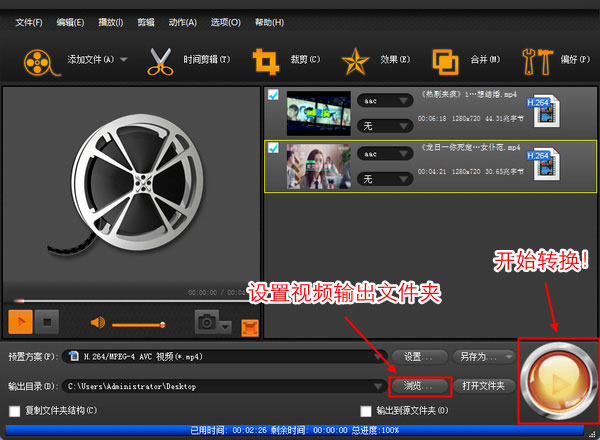Viewport: 600px width, 440px height.
Task: Open the 无 subtitle dropdown of first video
Action: pyautogui.click(x=385, y=126)
